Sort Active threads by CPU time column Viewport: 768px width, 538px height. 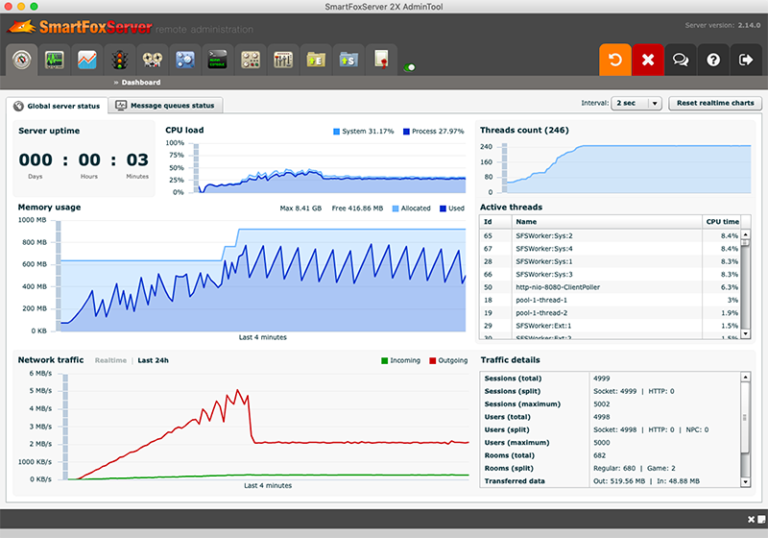721,221
